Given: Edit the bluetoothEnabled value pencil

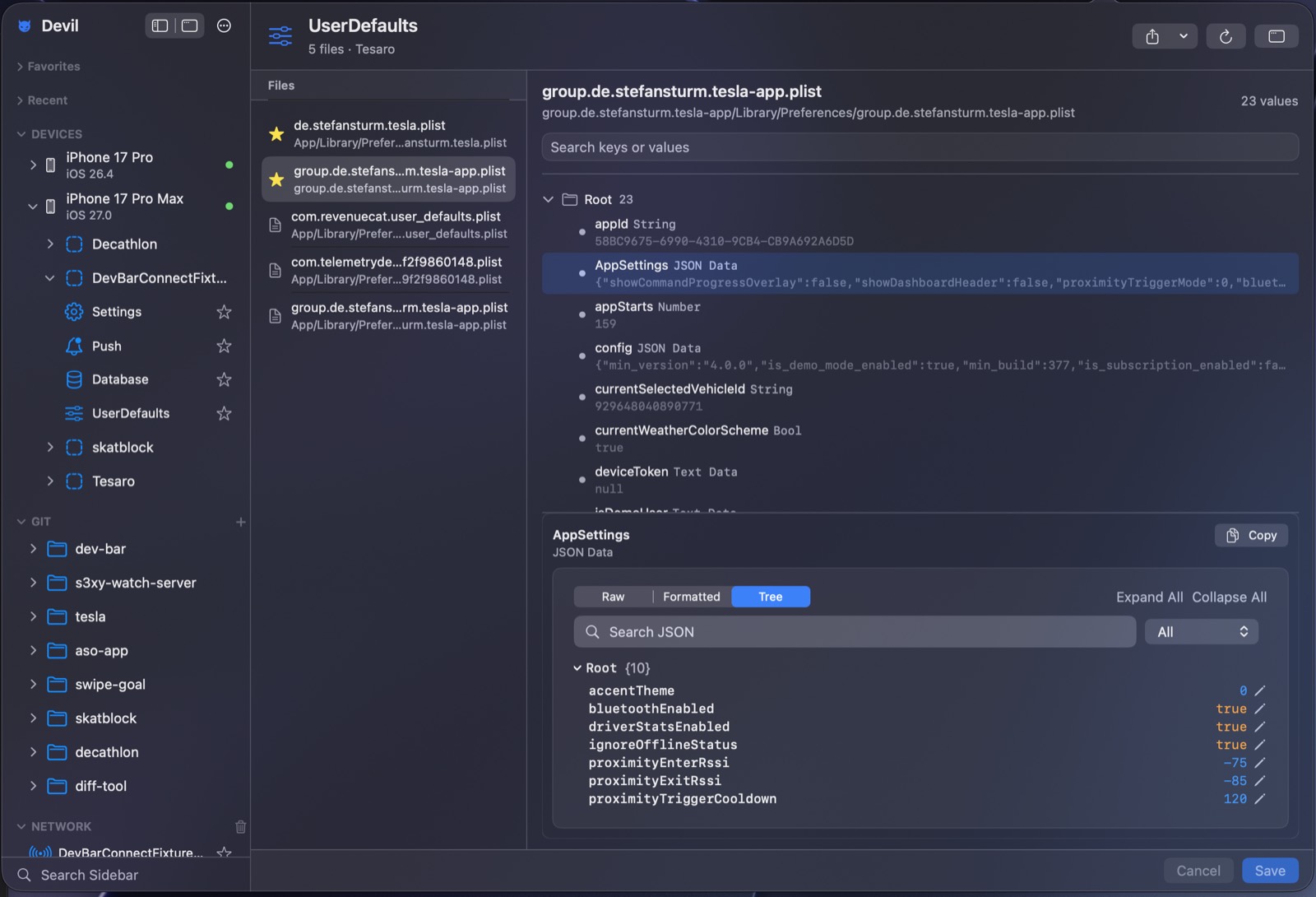Looking at the screenshot, I should click(1259, 709).
